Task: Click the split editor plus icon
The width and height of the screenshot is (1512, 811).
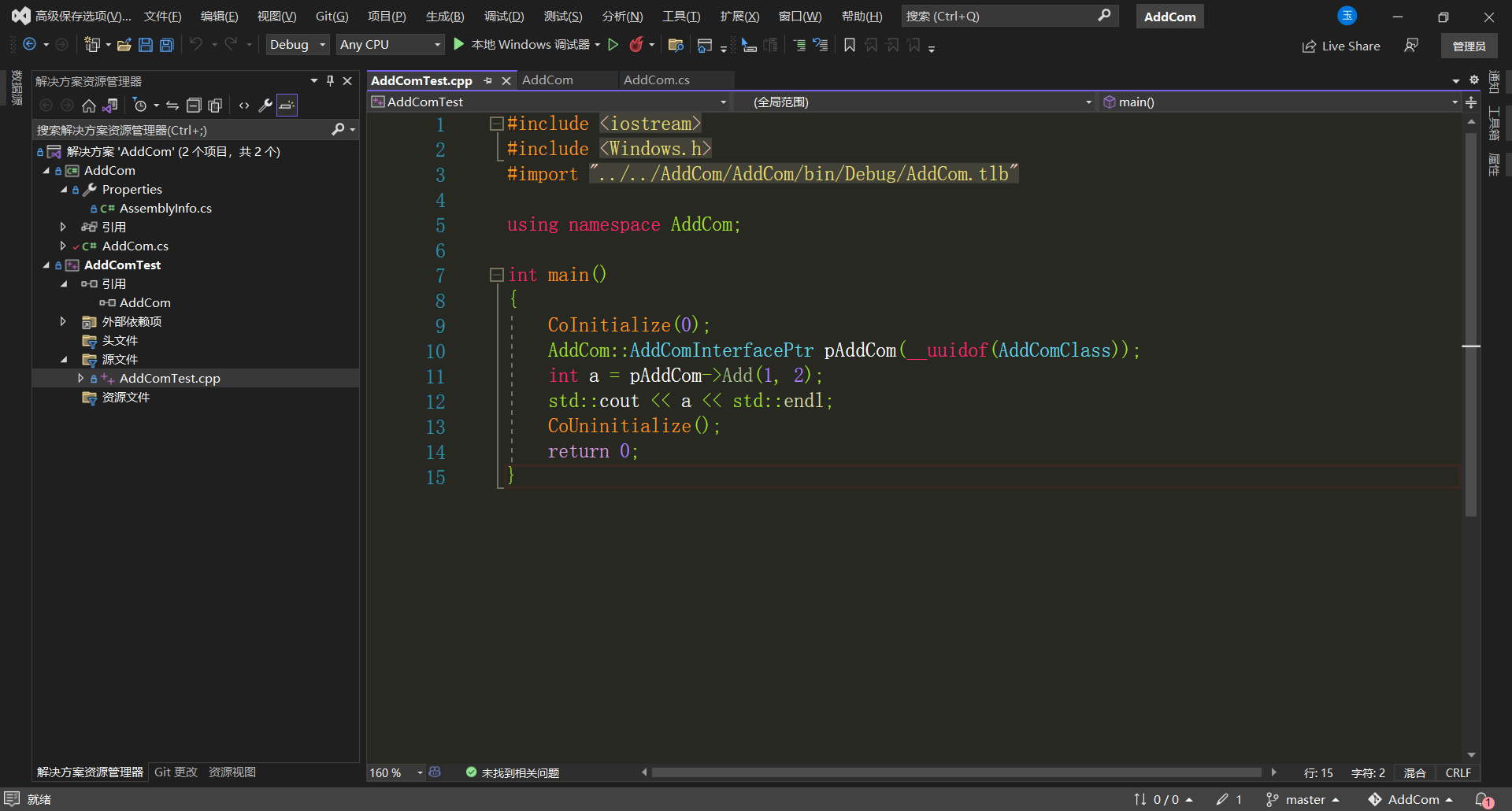Action: [1471, 102]
